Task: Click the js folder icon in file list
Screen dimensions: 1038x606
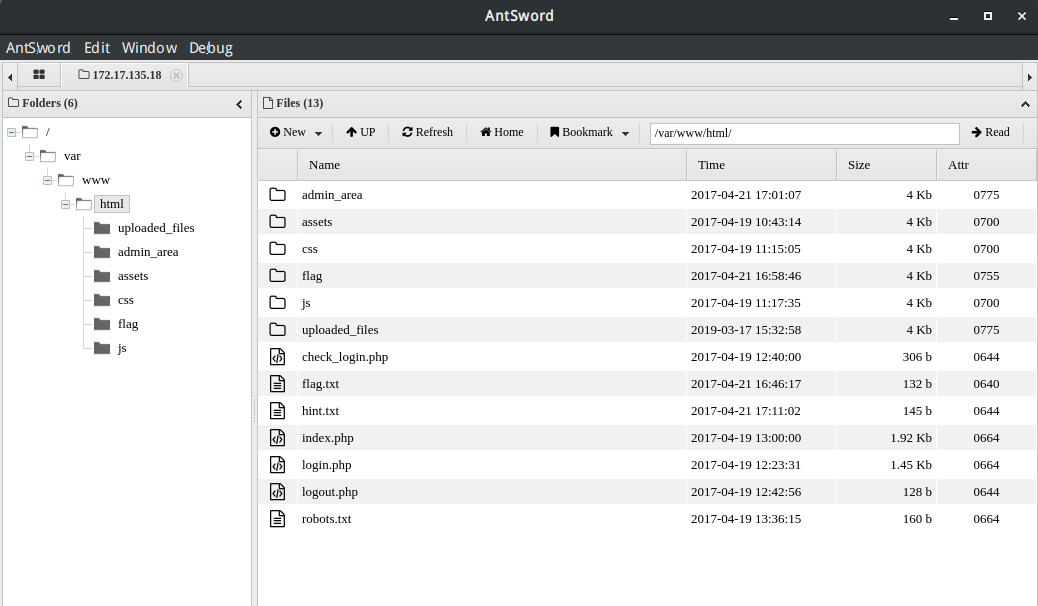Action: click(x=277, y=303)
